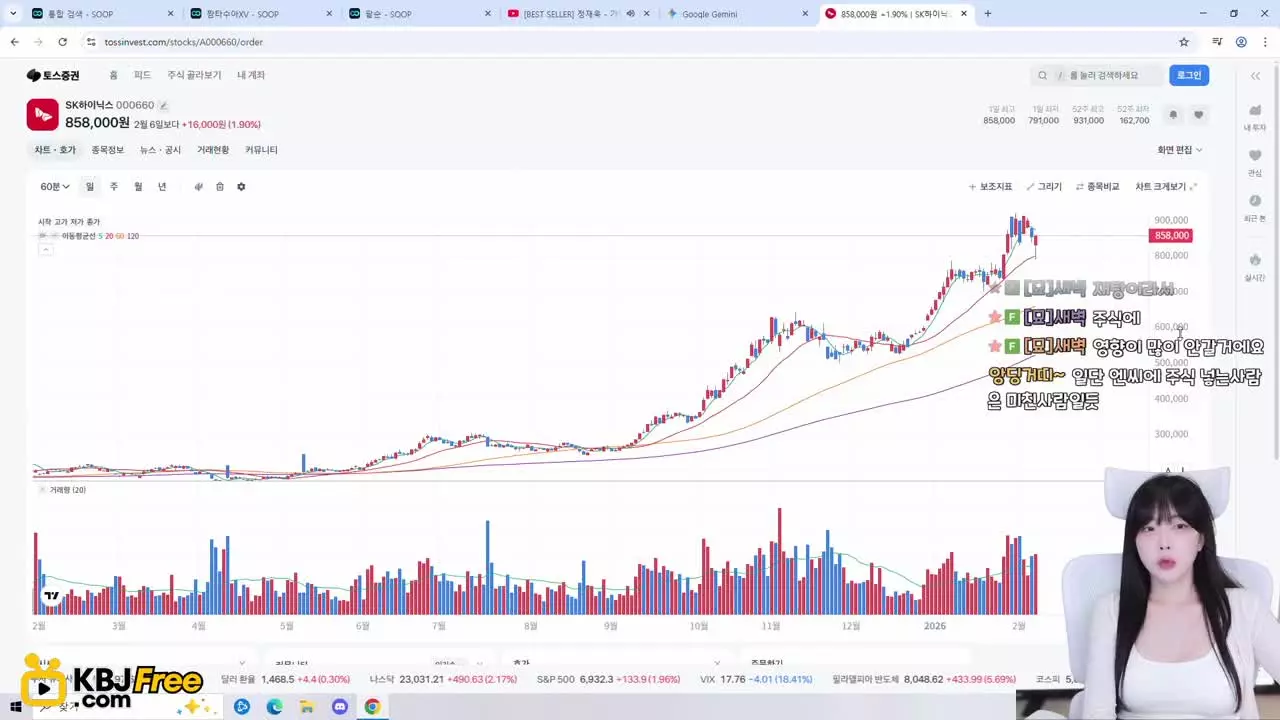
Task: Click the edit pencil beside 000660
Action: point(164,106)
